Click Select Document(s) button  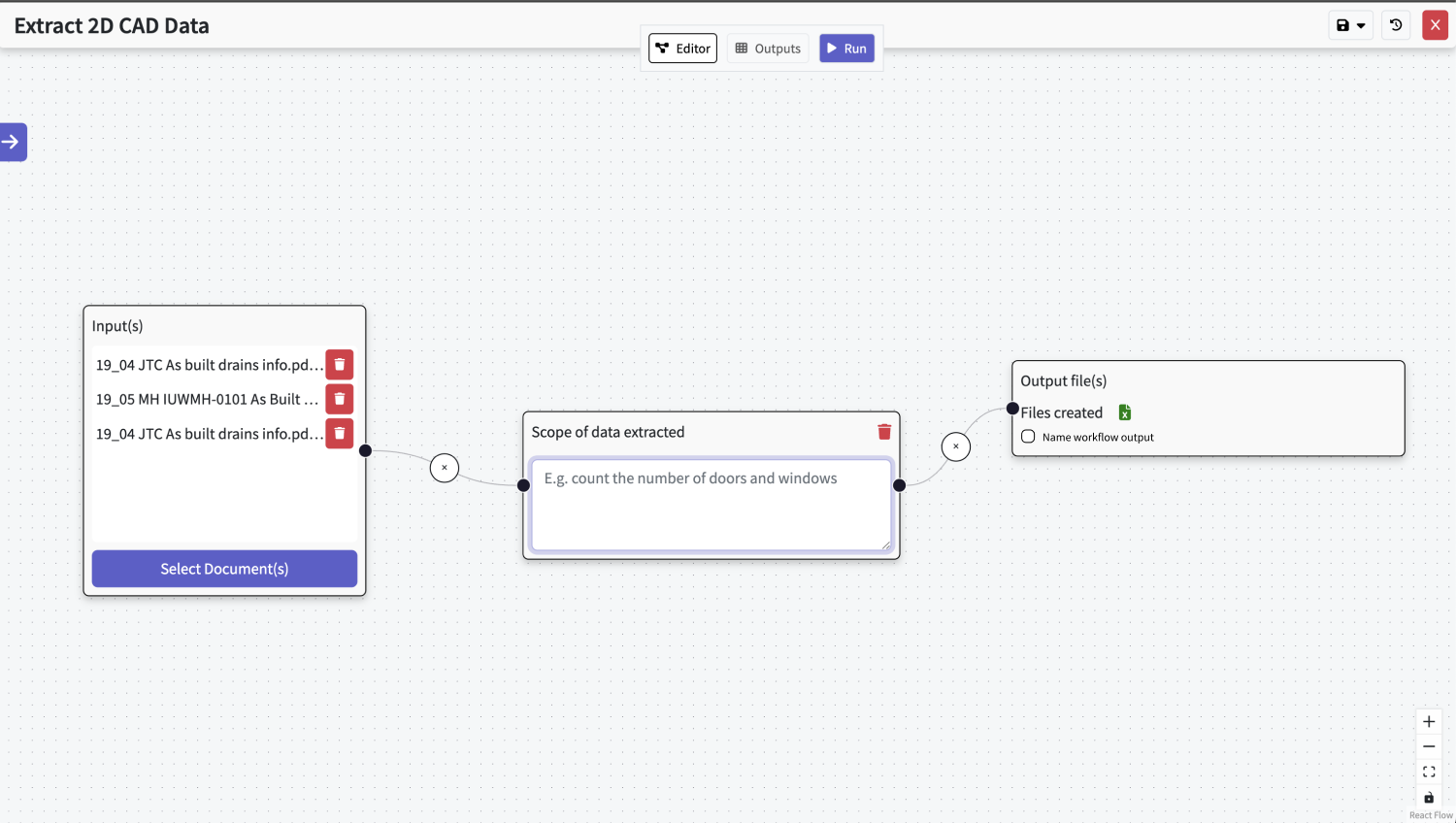(224, 569)
